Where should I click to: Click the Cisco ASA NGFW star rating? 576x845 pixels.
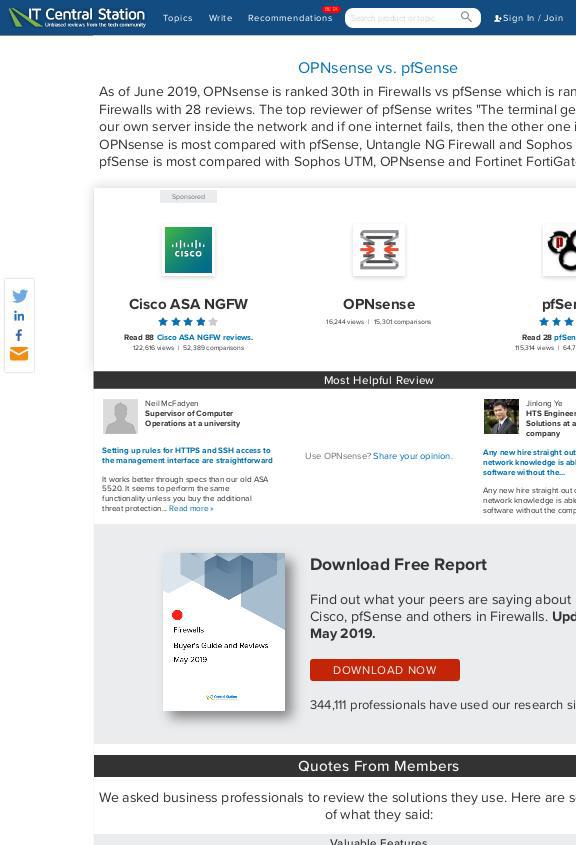[x=188, y=322]
